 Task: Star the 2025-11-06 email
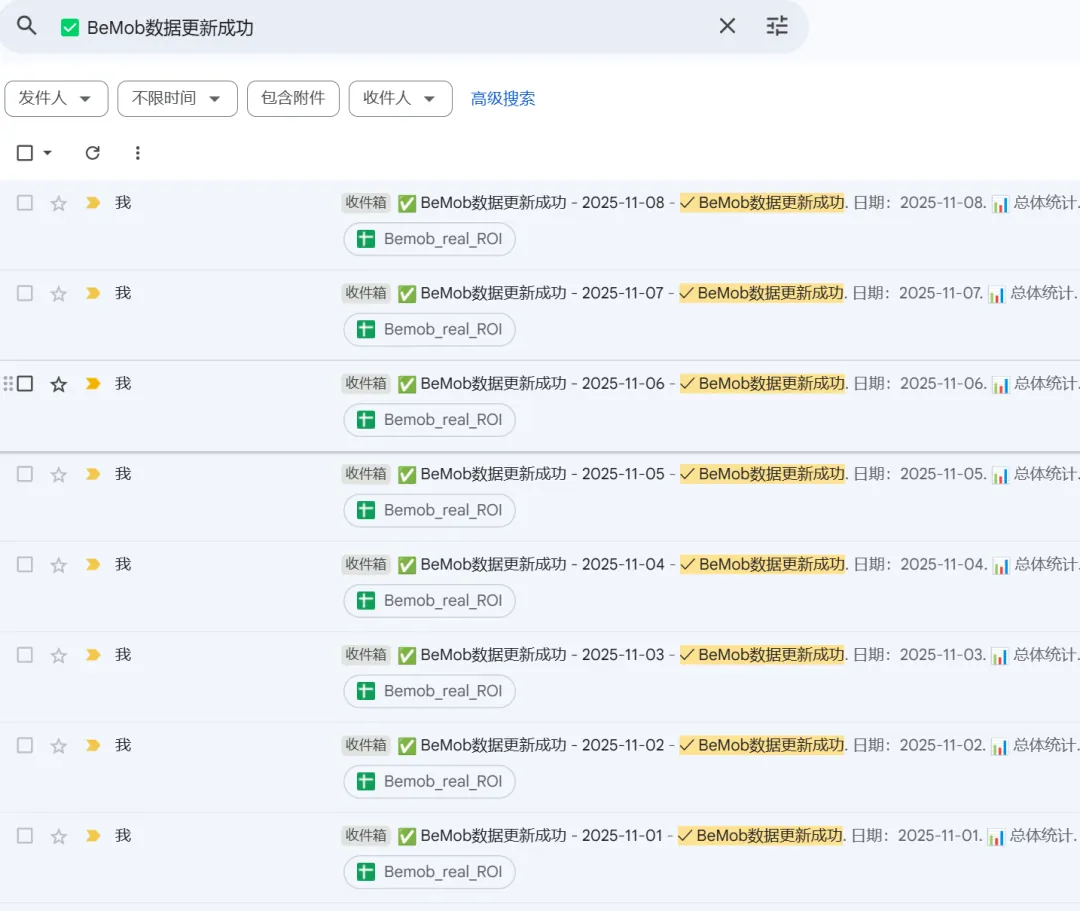[59, 384]
